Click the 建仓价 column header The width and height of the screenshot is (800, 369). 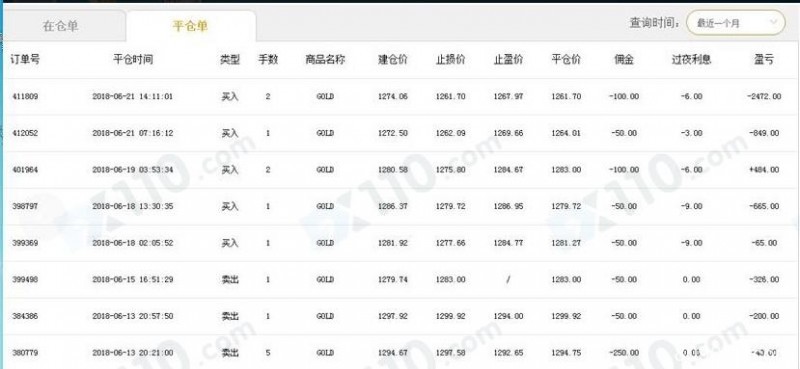pos(393,59)
